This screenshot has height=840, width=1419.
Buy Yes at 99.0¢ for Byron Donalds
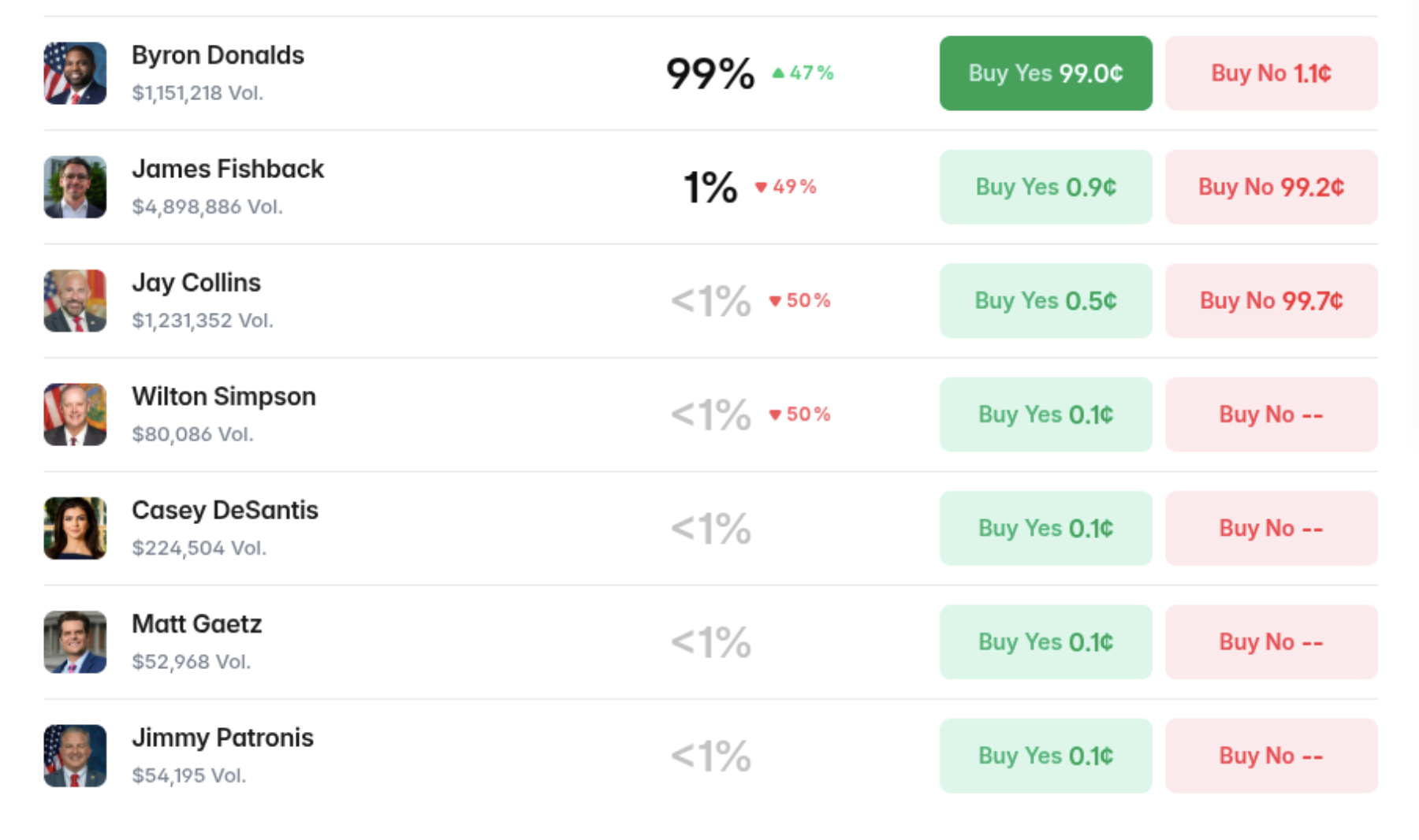pyautogui.click(x=1045, y=73)
